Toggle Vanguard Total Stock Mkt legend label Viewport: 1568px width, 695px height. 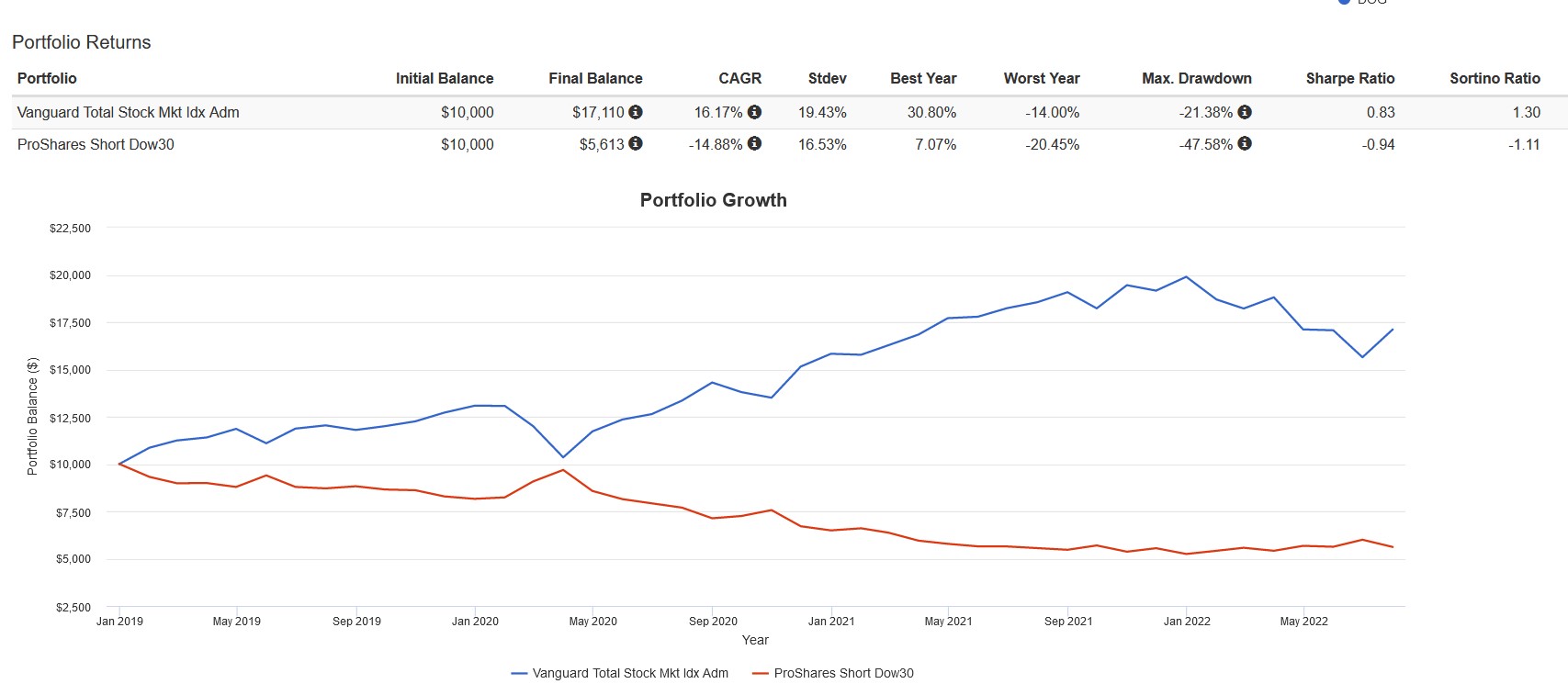click(x=630, y=673)
